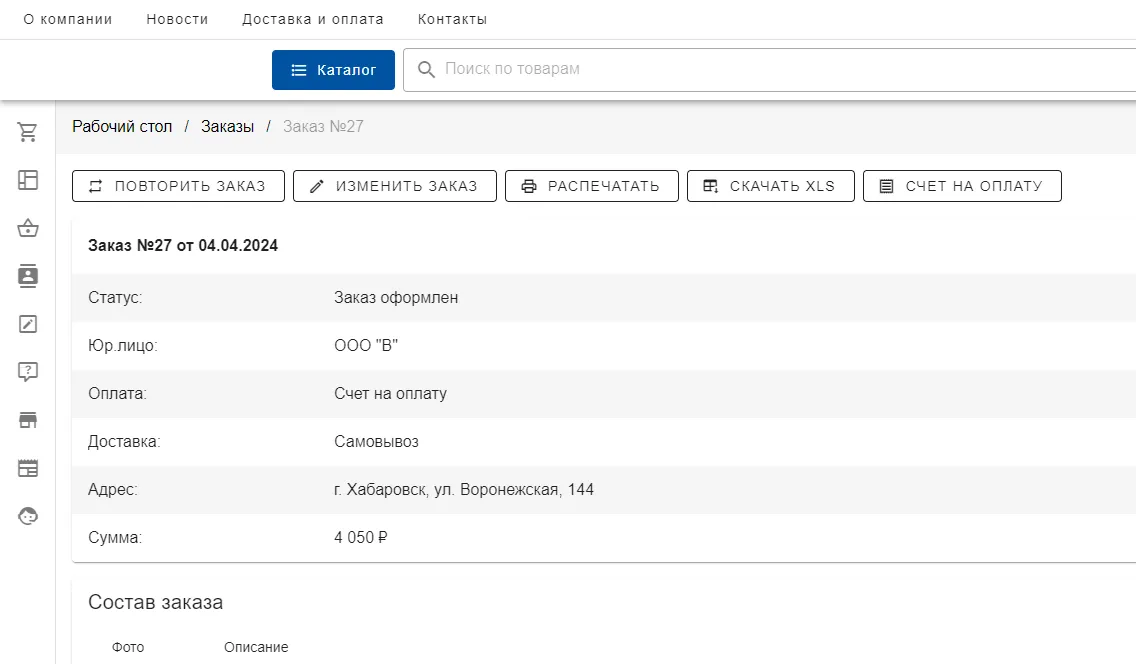Click the shopping cart sidebar icon
This screenshot has width=1136, height=664.
point(28,132)
